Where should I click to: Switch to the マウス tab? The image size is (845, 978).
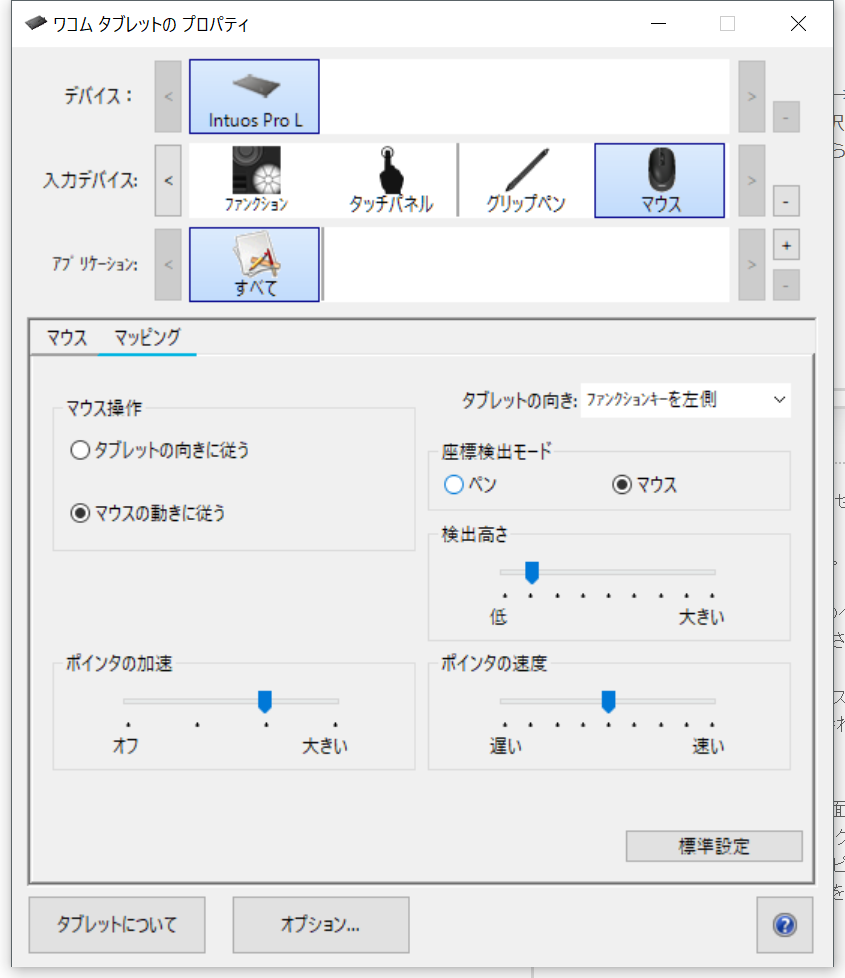(x=67, y=337)
